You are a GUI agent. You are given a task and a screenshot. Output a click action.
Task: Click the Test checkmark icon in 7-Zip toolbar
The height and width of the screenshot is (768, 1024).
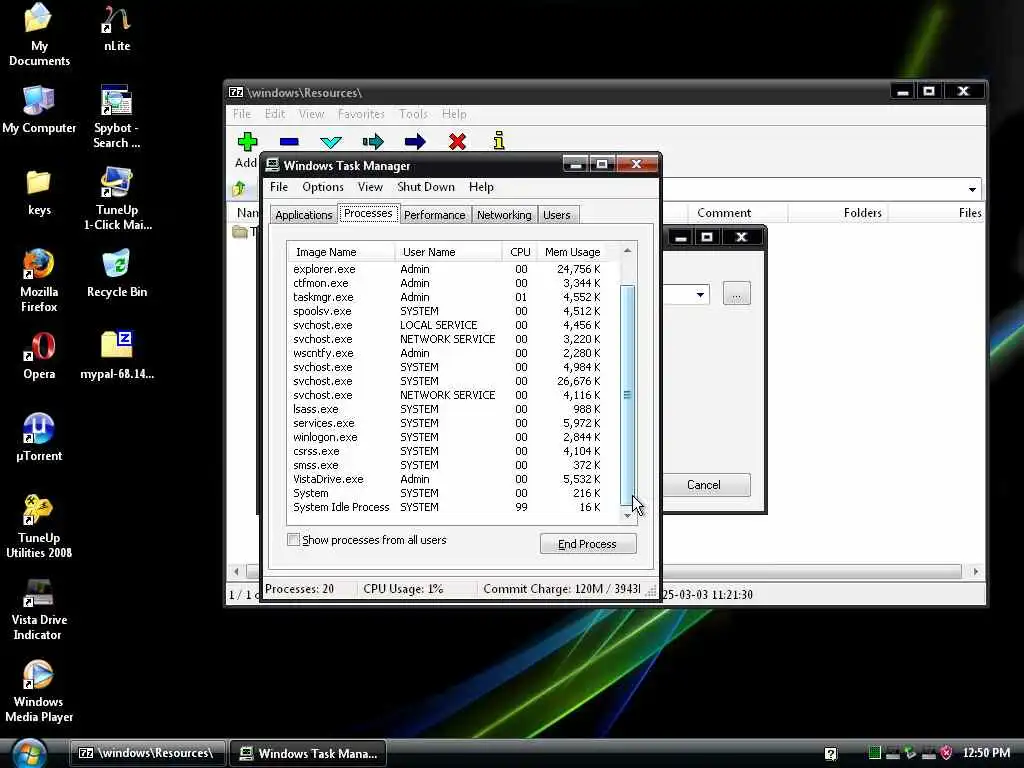coord(331,142)
